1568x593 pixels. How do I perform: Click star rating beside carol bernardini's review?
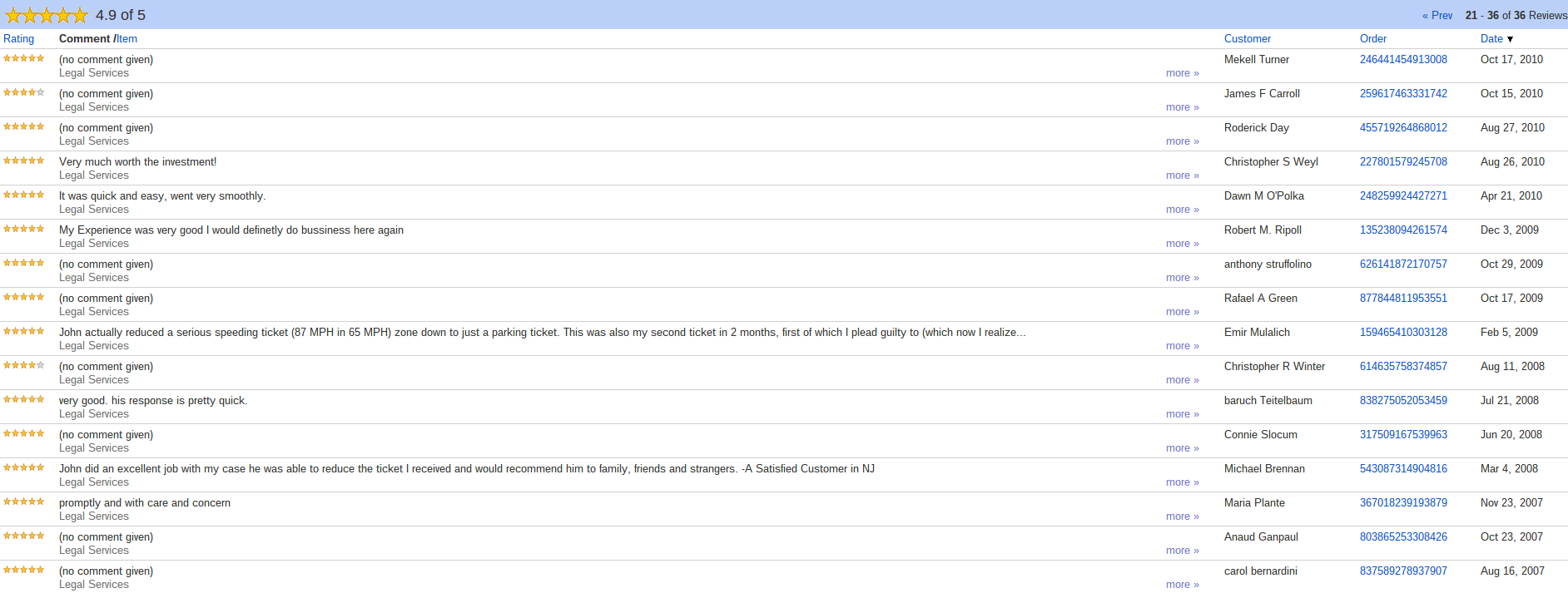pos(24,570)
